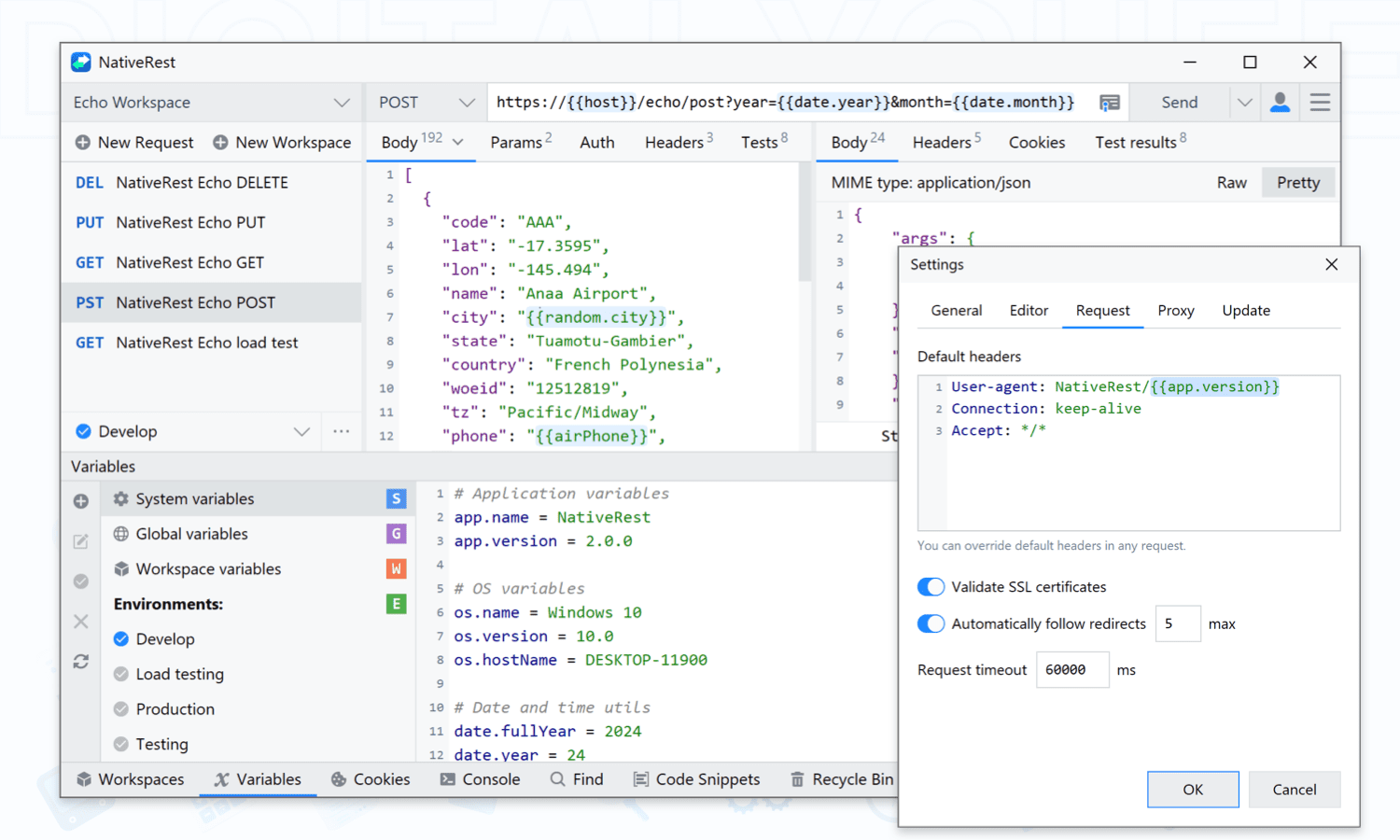Image resolution: width=1400 pixels, height=840 pixels.
Task: Click the orange Workspace variables W badge
Action: point(396,569)
